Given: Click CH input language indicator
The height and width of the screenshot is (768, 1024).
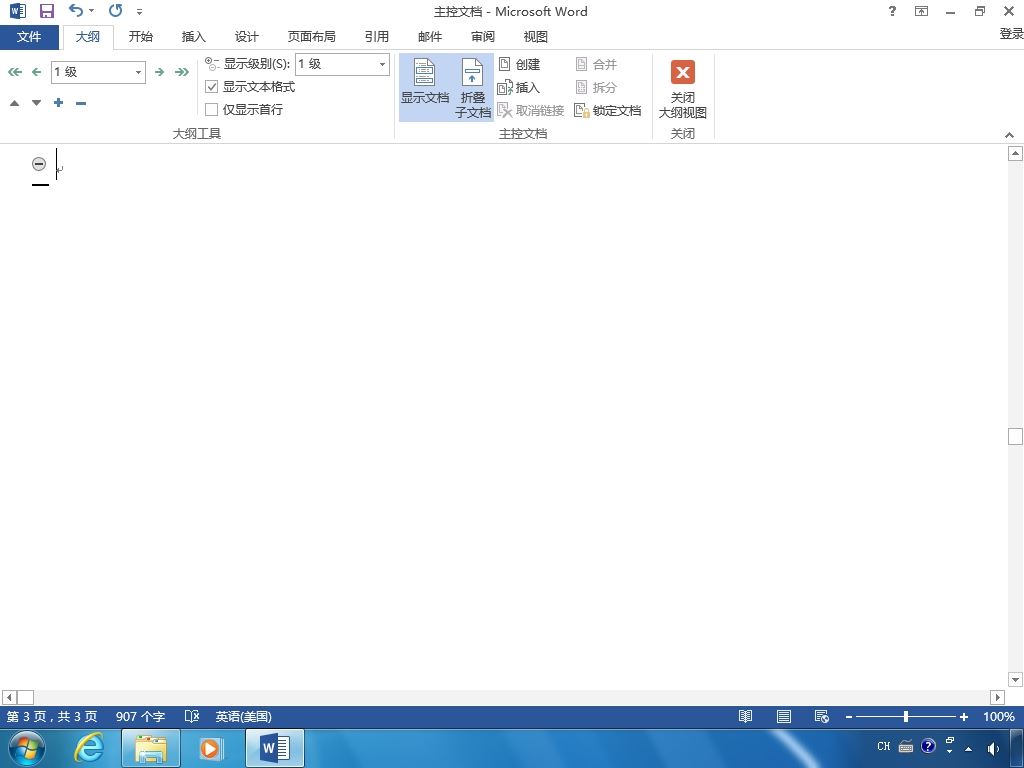Looking at the screenshot, I should point(884,746).
